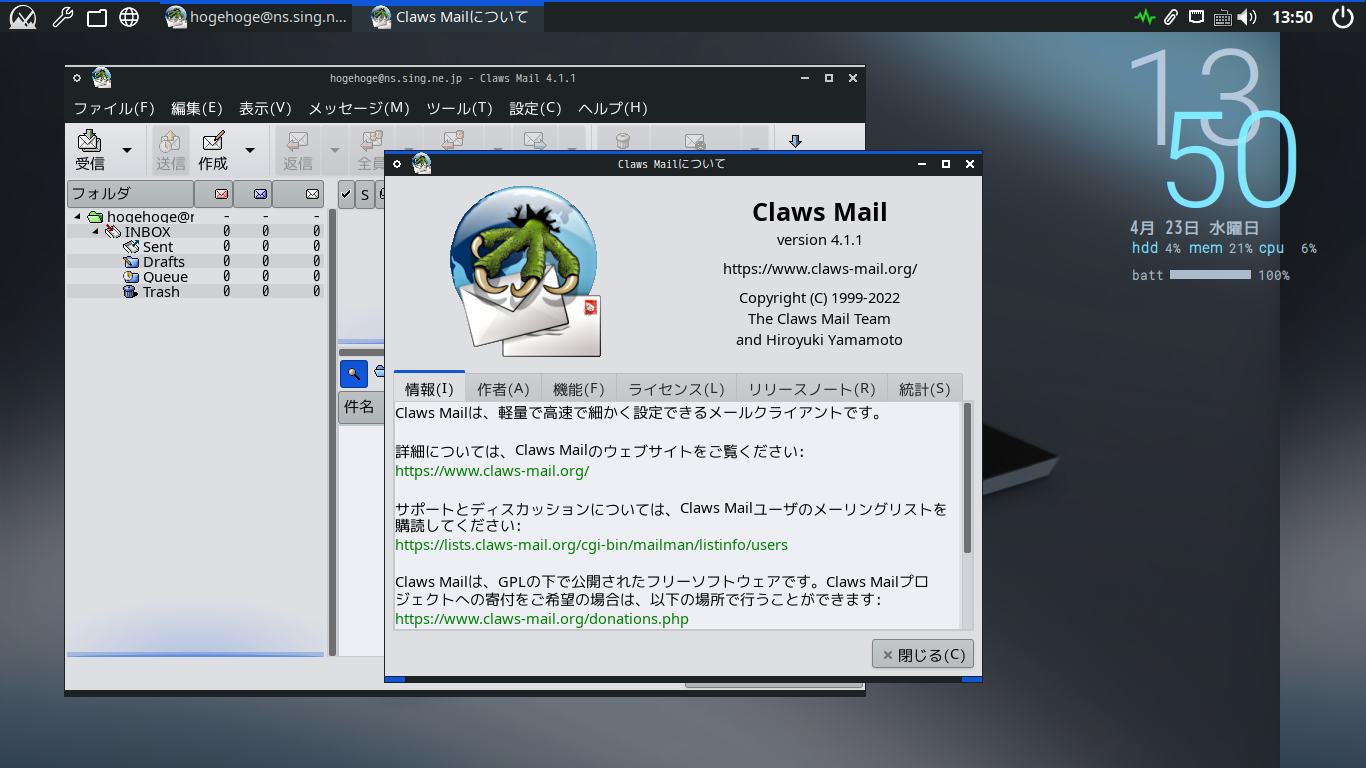1366x768 pixels.
Task: Click the power button in the panel
Action: pyautogui.click(x=1343, y=17)
